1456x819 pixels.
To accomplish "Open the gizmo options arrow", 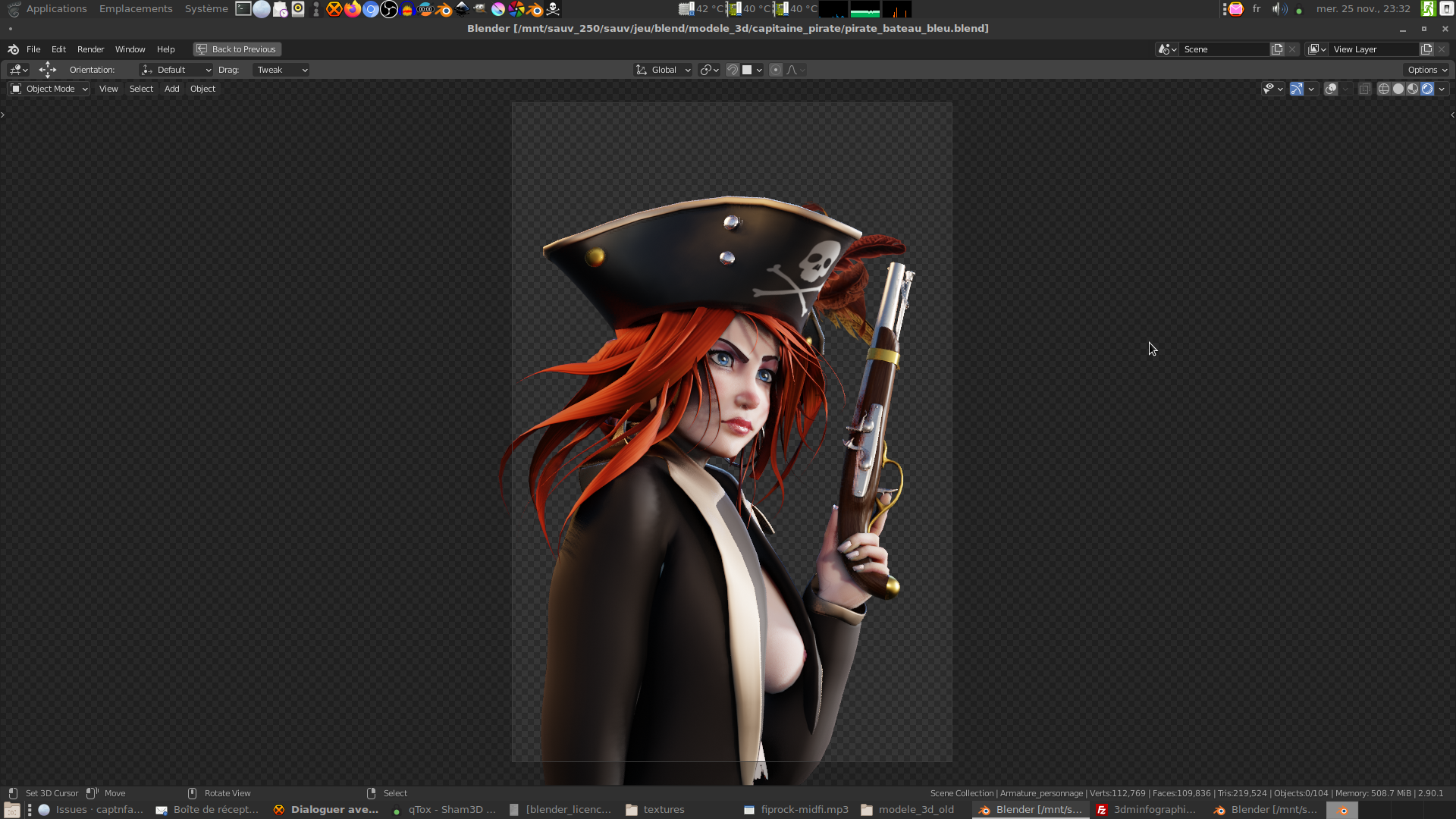I will pos(1311,89).
